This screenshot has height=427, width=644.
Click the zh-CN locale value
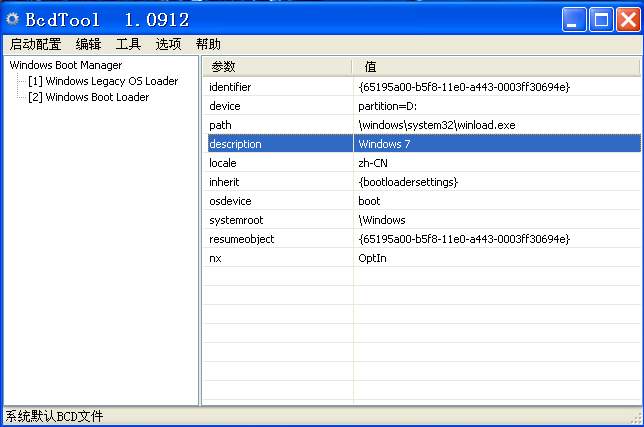tap(373, 163)
